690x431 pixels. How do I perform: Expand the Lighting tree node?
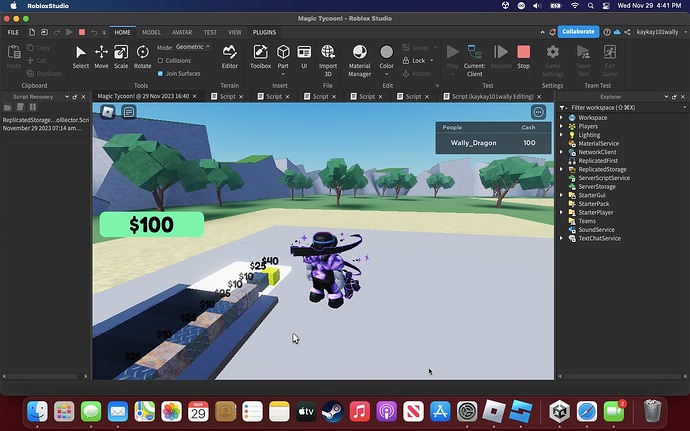(561, 135)
